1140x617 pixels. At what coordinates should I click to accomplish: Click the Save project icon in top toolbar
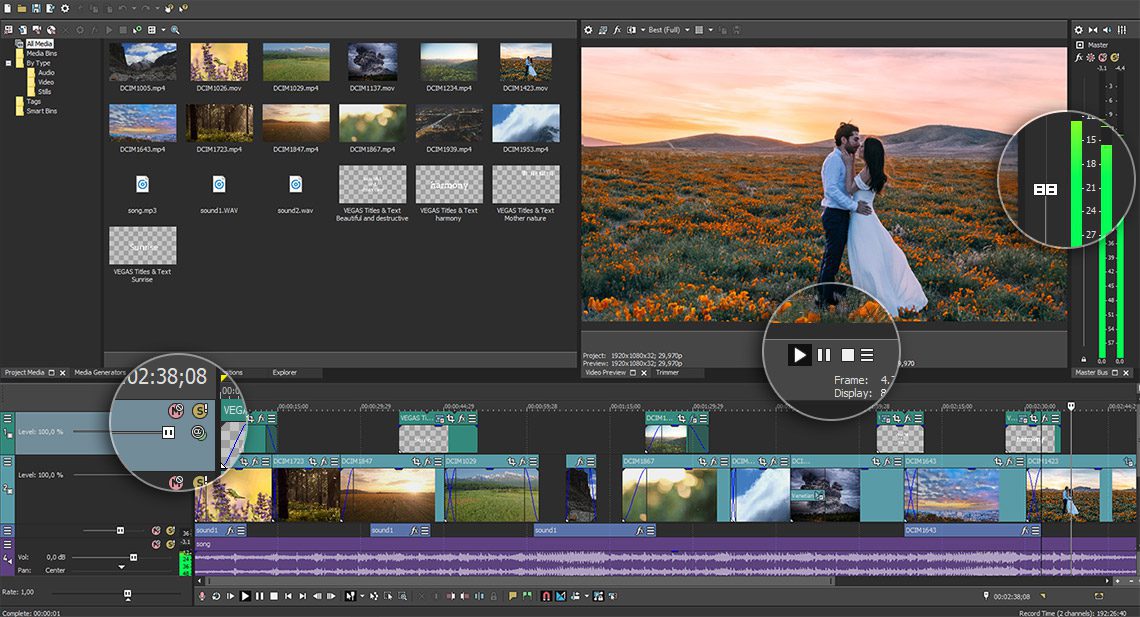[35, 8]
